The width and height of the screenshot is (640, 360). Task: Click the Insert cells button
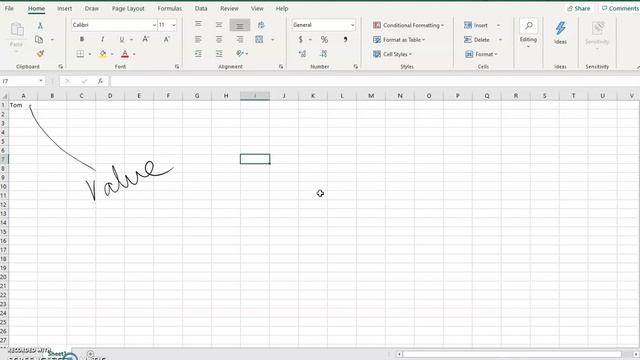click(476, 25)
